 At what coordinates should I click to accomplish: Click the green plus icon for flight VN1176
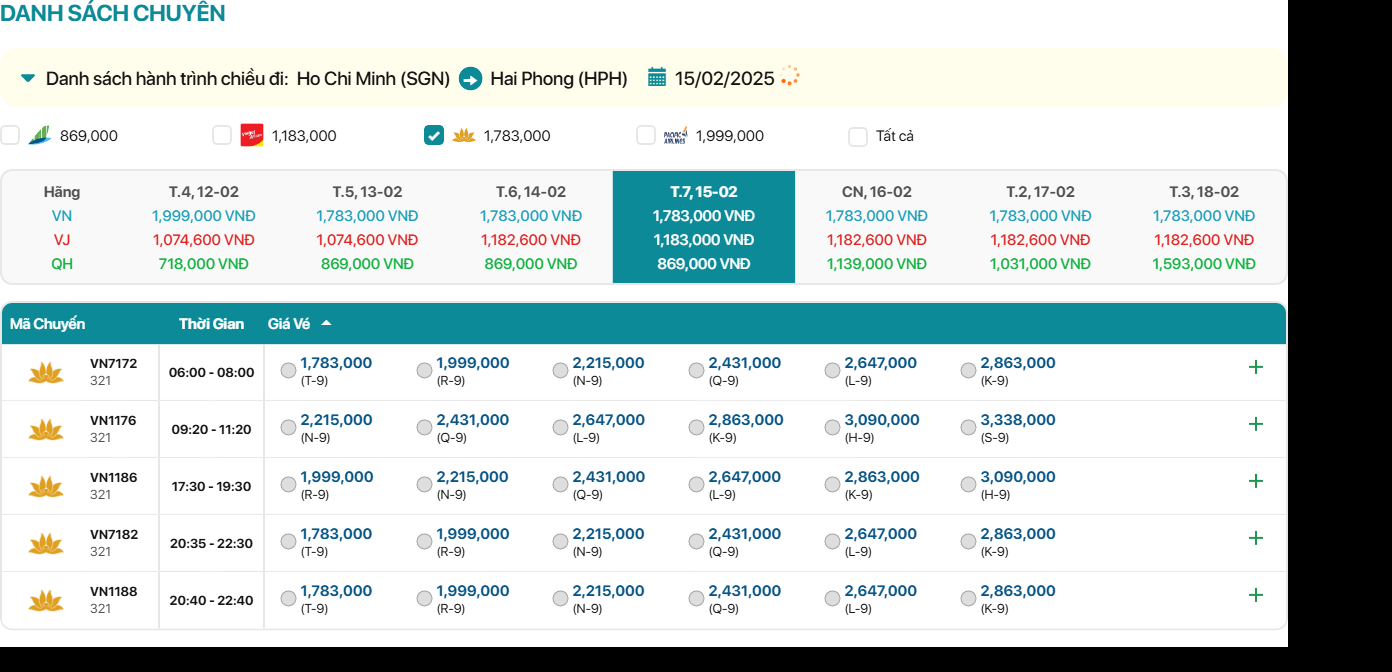(x=1256, y=424)
